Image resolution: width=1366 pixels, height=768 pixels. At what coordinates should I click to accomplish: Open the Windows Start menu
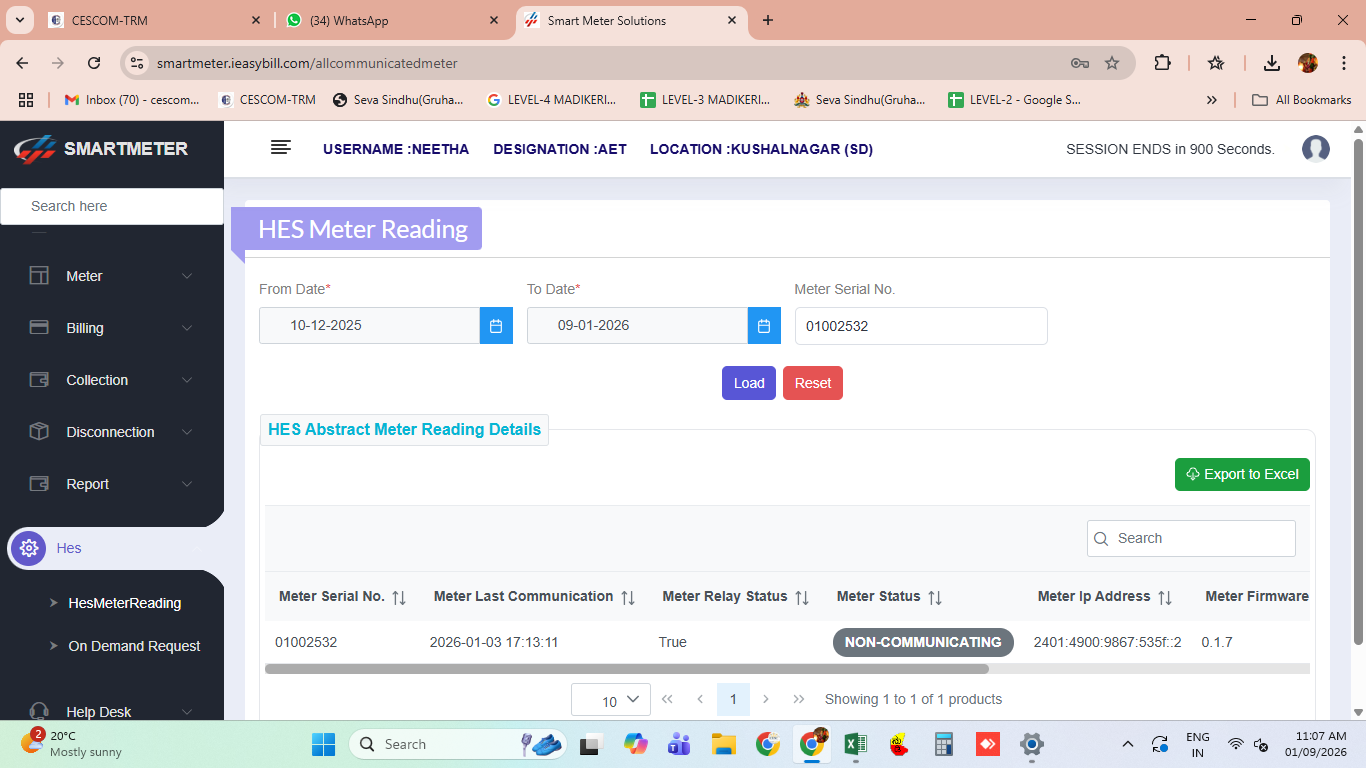coord(323,744)
